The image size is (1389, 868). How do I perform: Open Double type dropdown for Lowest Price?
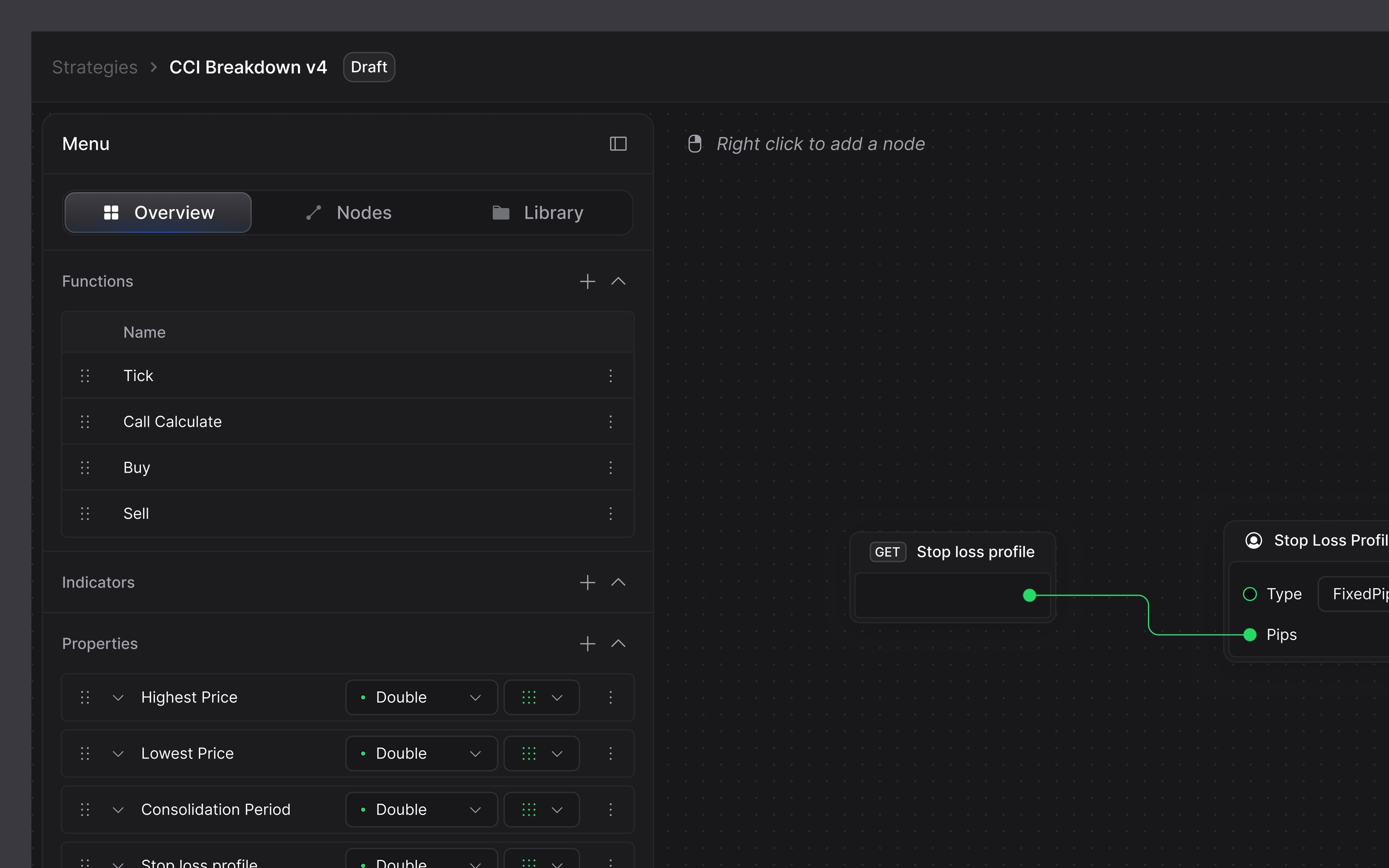click(x=422, y=754)
